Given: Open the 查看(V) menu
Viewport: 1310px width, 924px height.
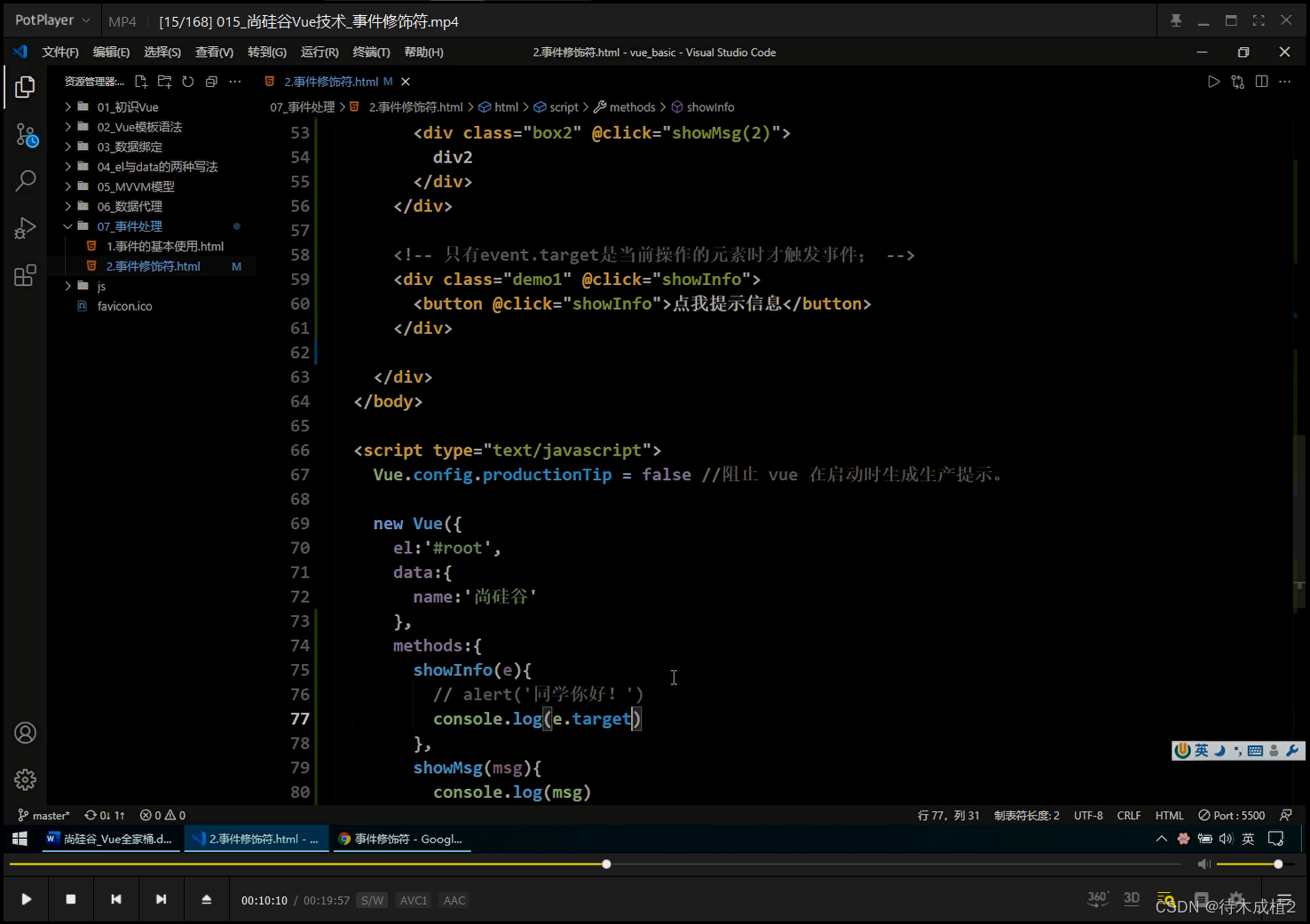Looking at the screenshot, I should pos(214,52).
